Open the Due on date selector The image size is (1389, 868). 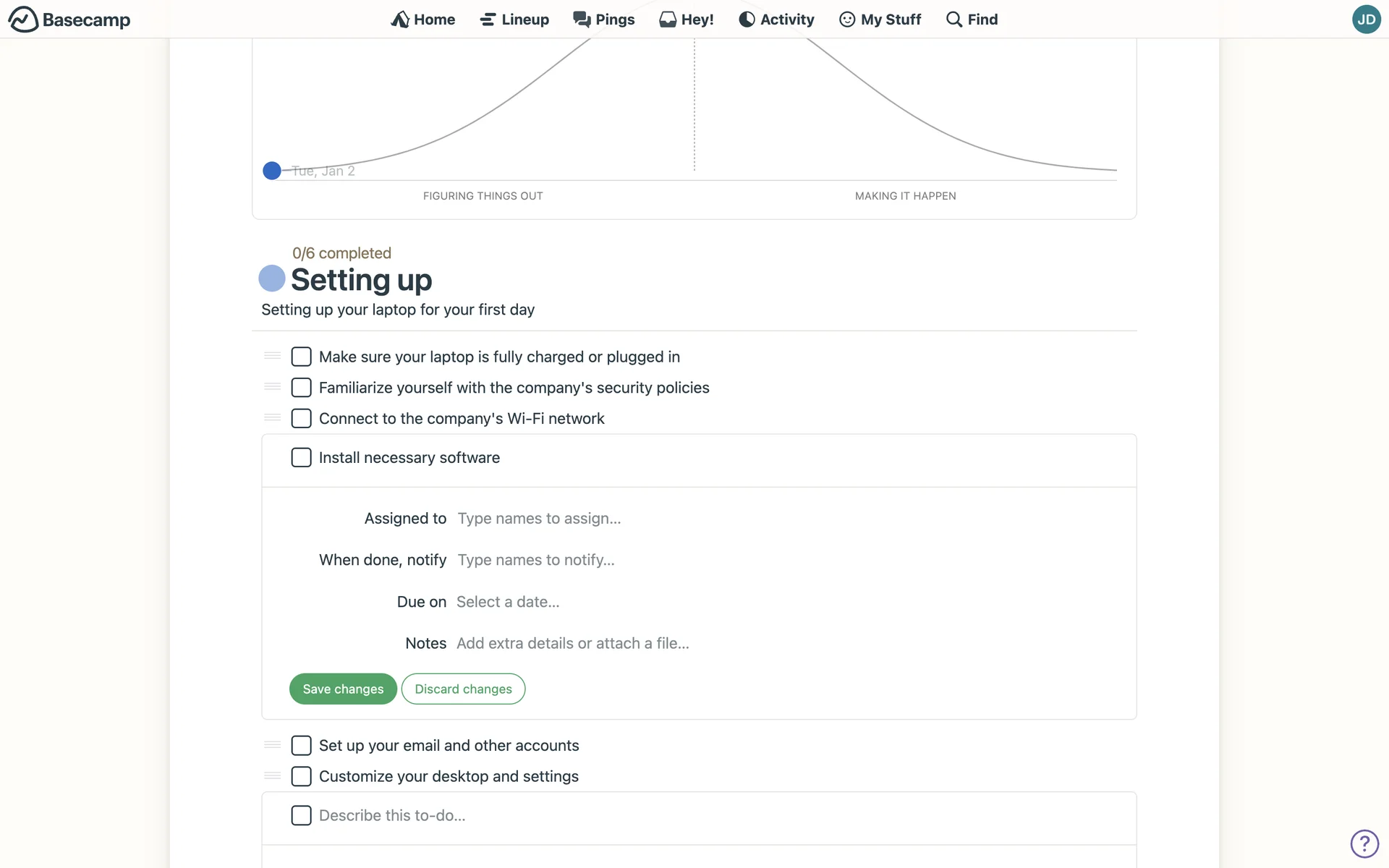coord(508,602)
